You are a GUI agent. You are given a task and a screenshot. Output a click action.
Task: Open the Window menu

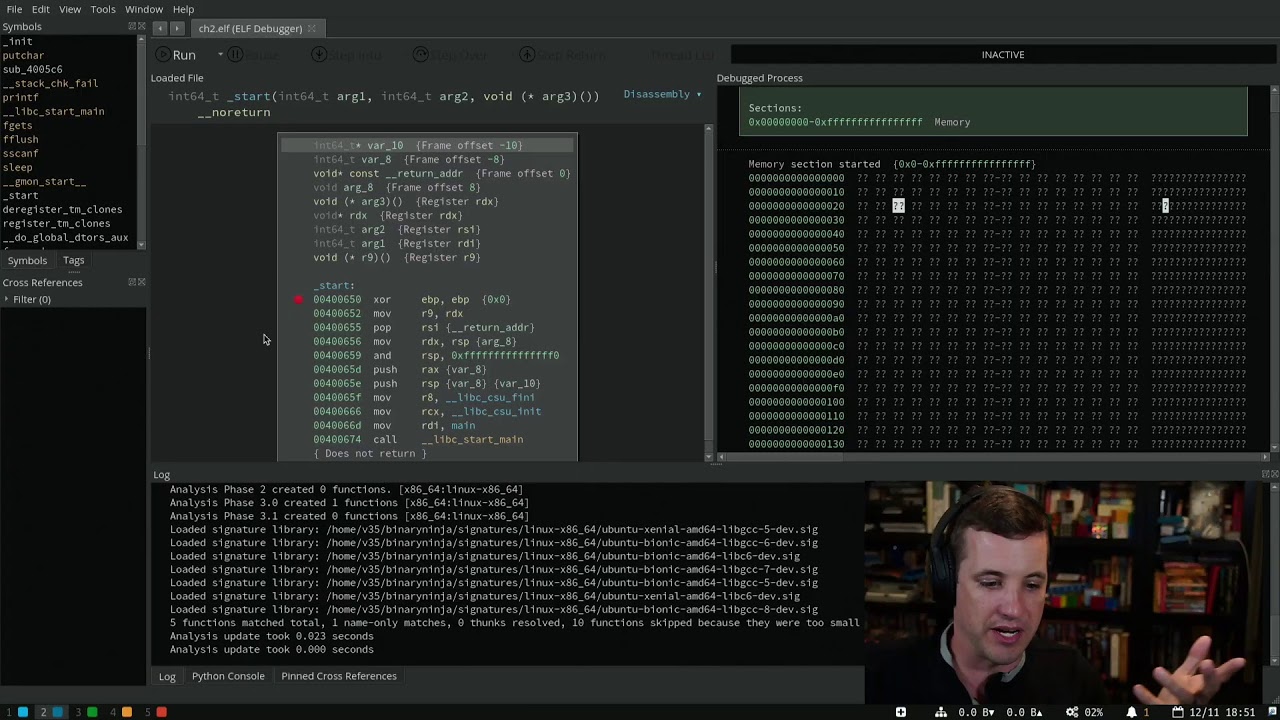[x=144, y=9]
